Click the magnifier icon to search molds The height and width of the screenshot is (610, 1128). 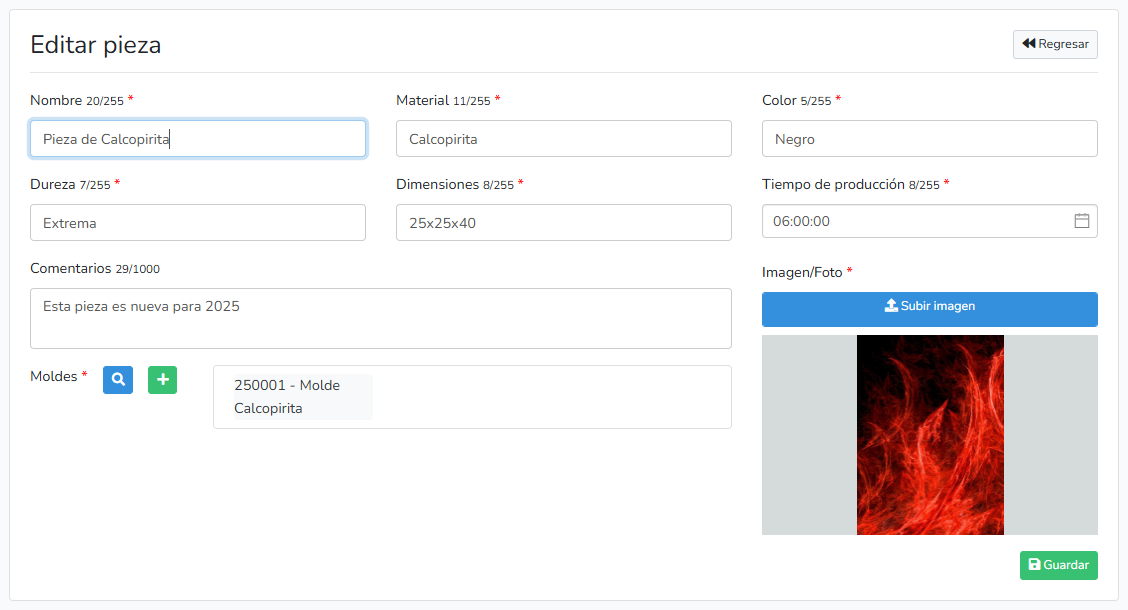118,380
